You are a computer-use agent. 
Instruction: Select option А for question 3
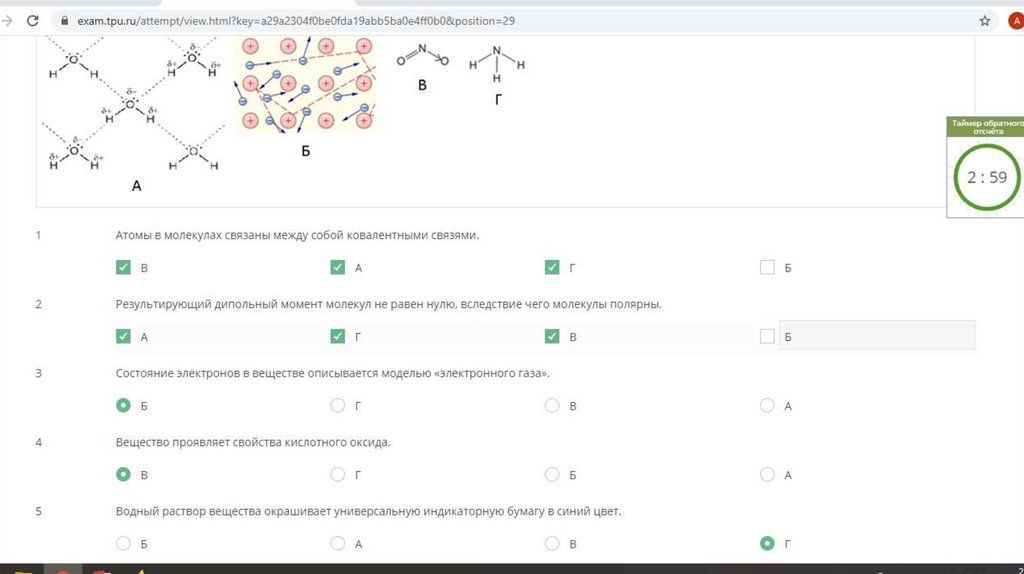767,405
